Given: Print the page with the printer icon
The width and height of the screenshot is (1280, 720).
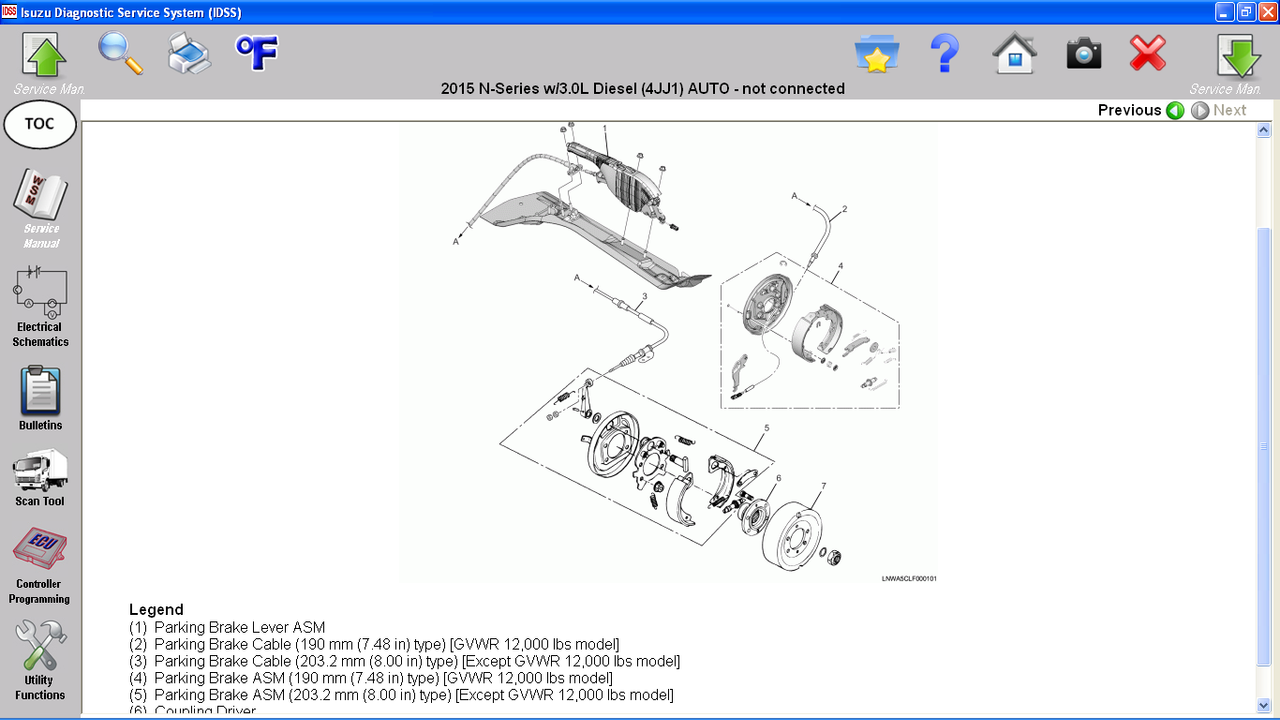Looking at the screenshot, I should coord(189,53).
